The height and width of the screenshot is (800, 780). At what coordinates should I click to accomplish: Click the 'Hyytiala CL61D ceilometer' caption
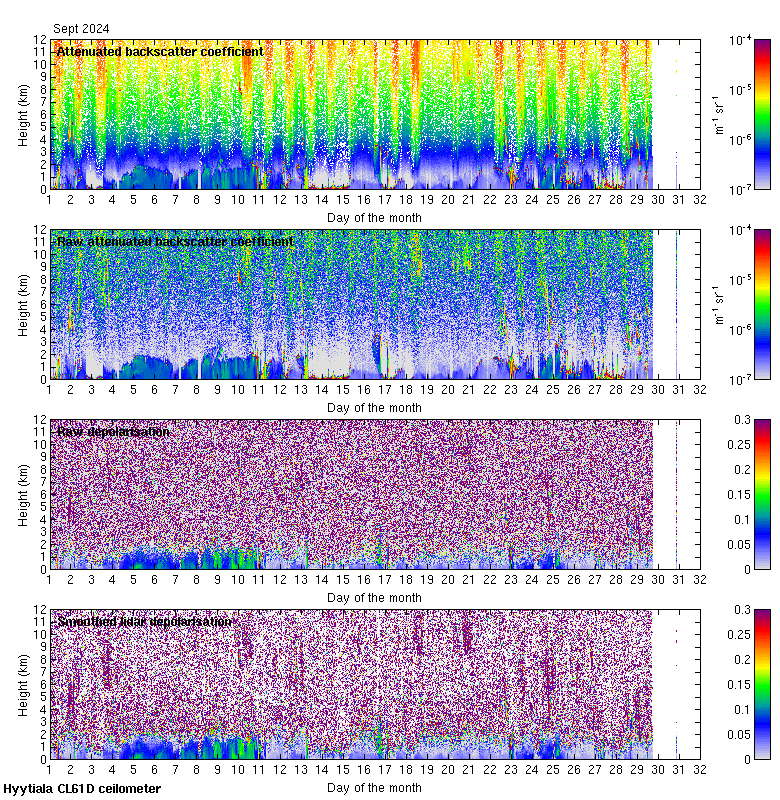point(81,789)
